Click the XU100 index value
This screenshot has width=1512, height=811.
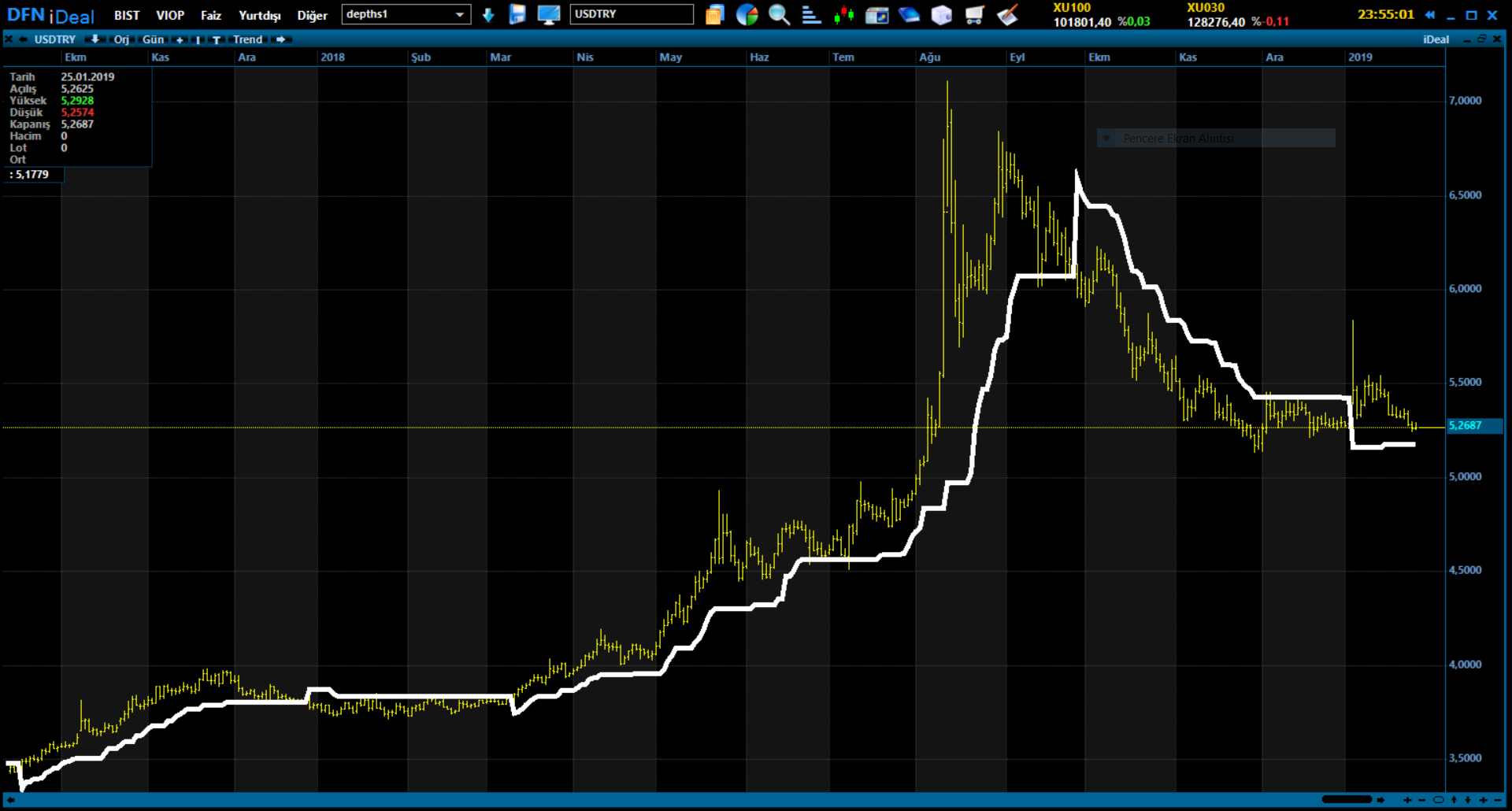pos(1081,22)
